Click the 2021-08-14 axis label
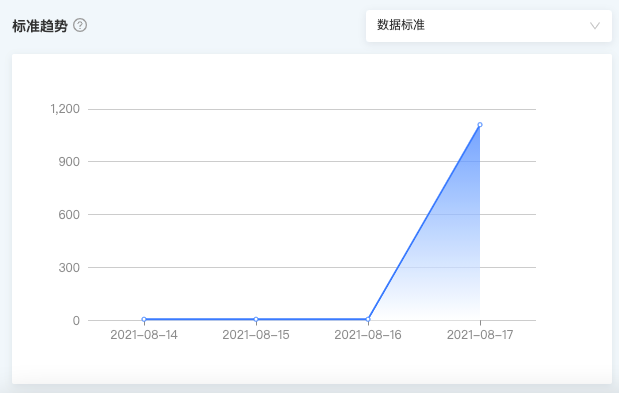Image resolution: width=619 pixels, height=393 pixels. 144,335
